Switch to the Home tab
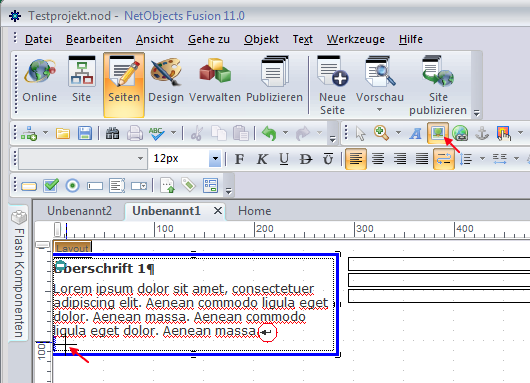This screenshot has width=530, height=383. tap(255, 211)
